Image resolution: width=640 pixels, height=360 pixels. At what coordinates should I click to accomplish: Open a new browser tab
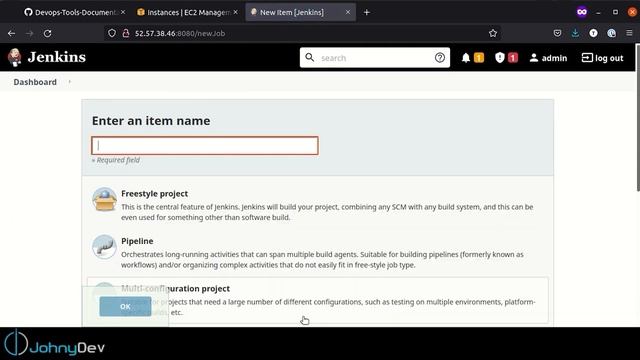[367, 12]
